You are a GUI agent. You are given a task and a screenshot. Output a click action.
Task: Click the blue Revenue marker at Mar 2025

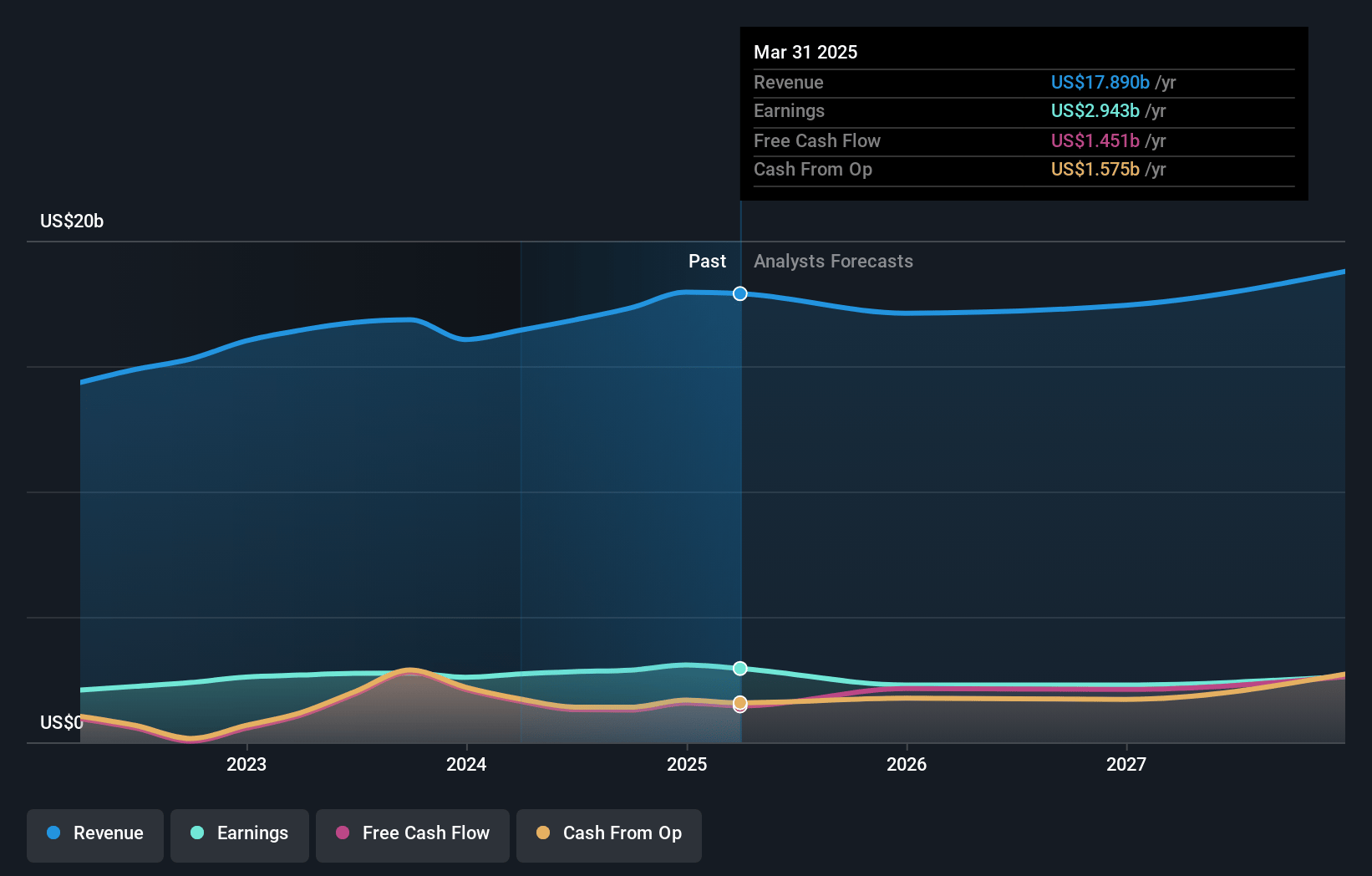coord(740,293)
